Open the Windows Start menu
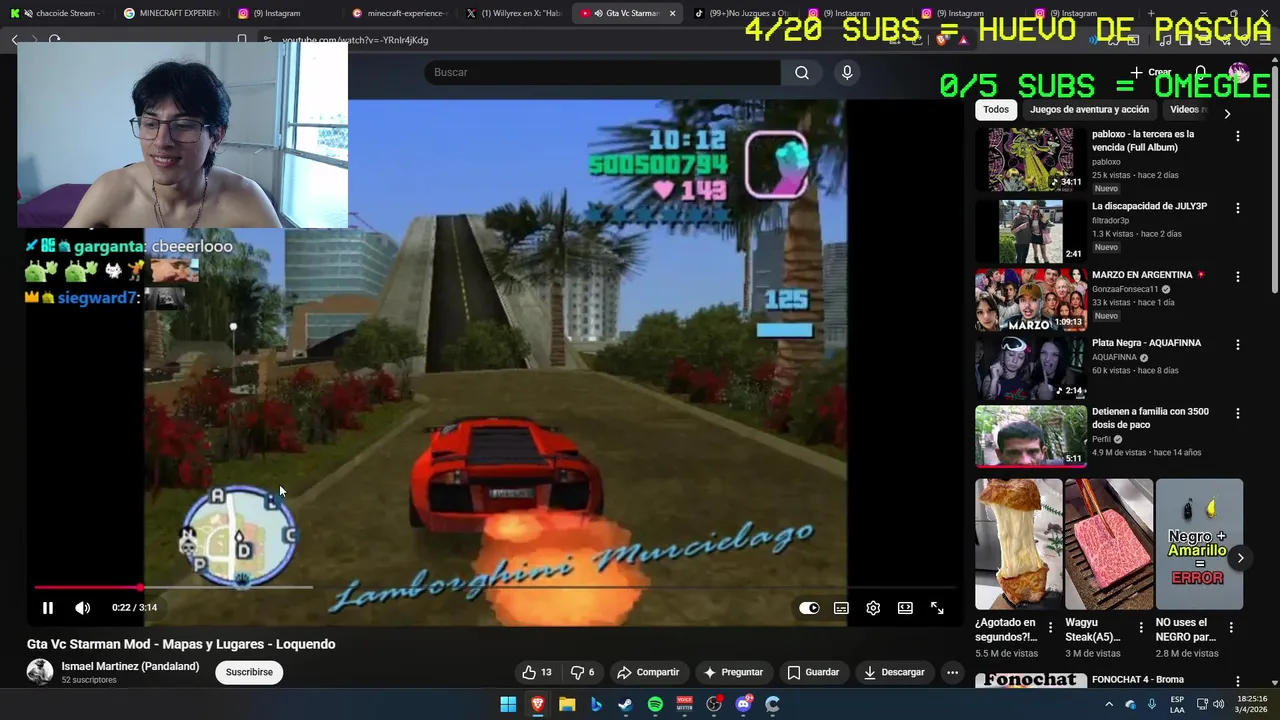This screenshot has width=1280, height=720. pos(508,704)
